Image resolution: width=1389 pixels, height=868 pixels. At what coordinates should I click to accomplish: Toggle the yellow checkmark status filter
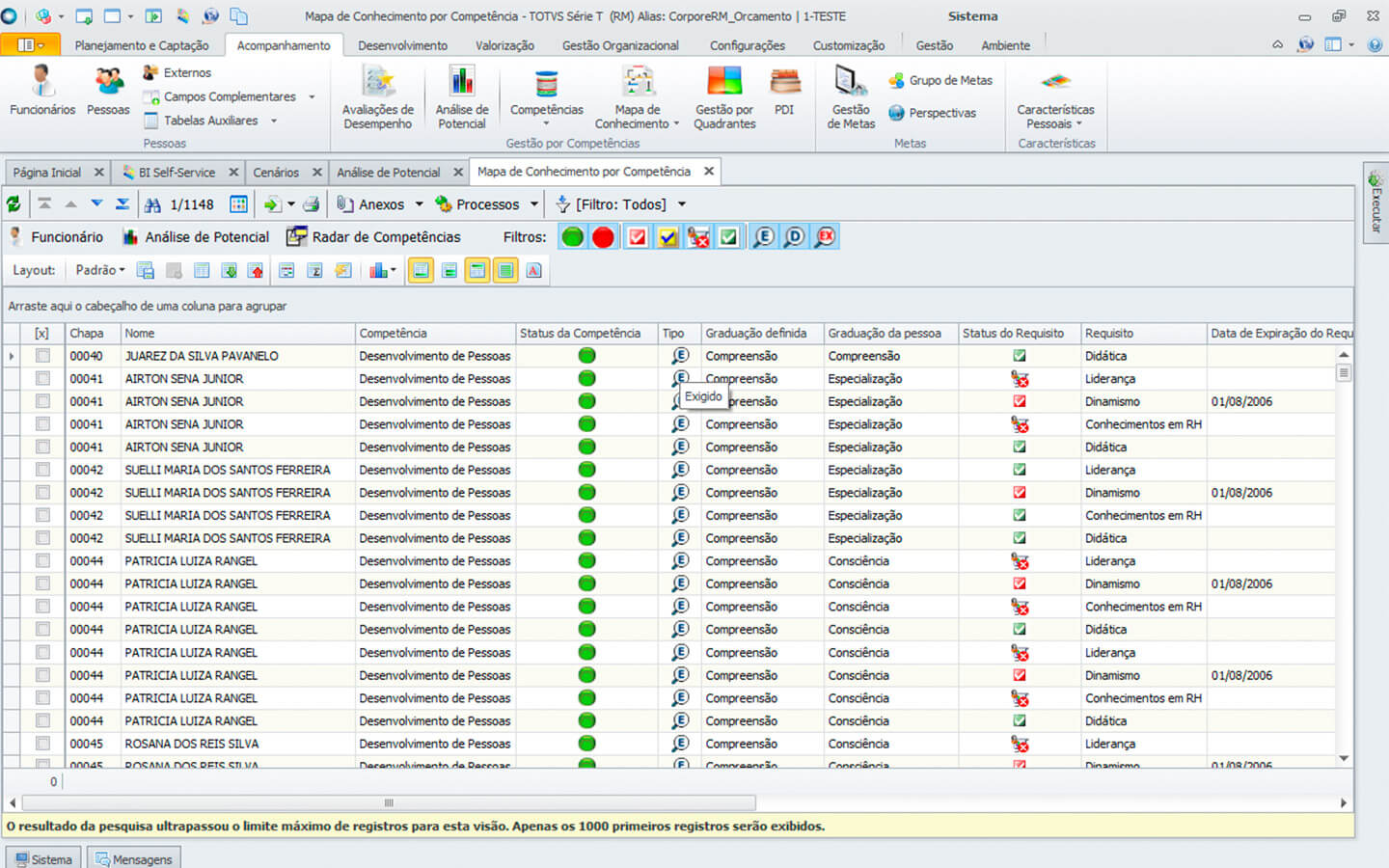click(667, 237)
